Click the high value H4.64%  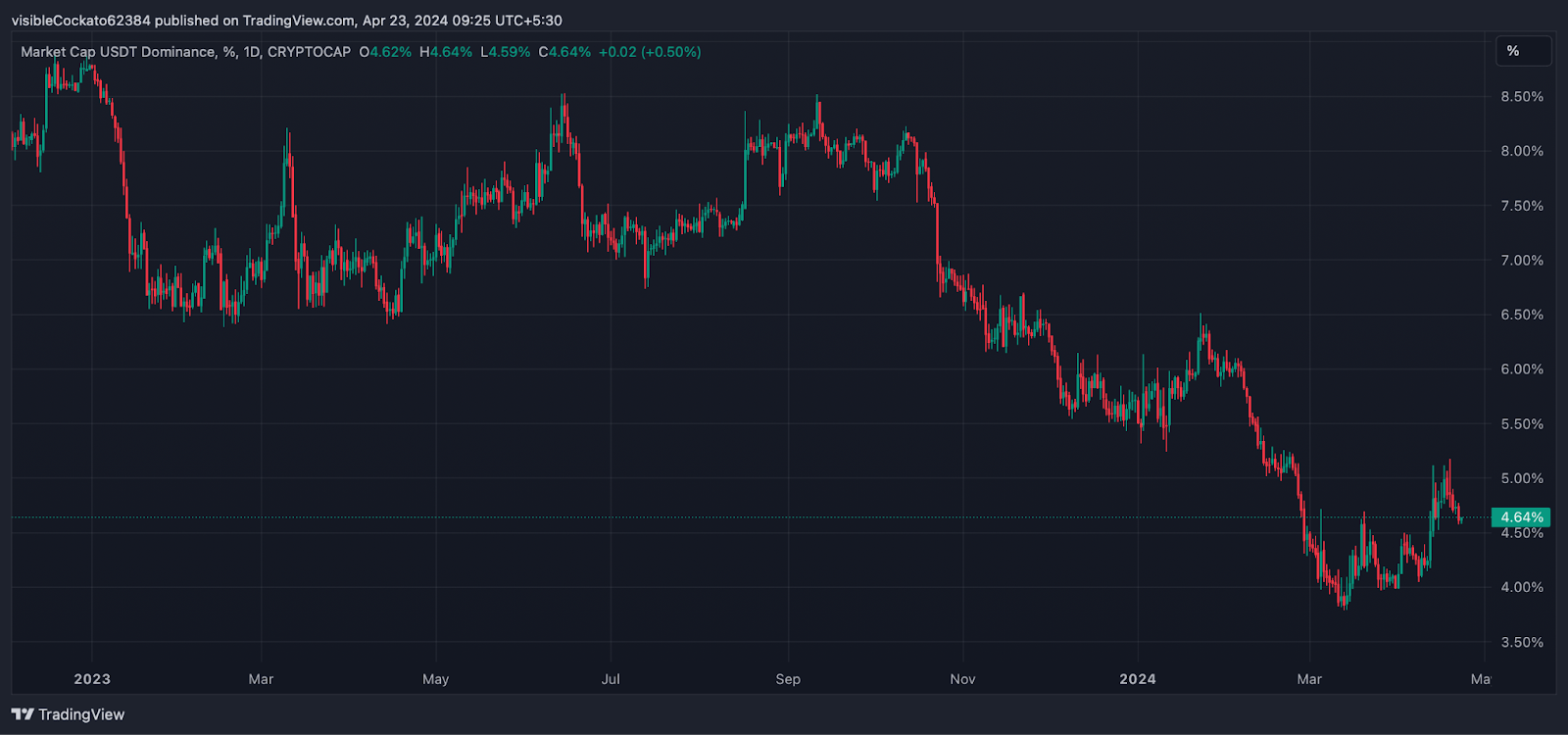coord(446,52)
